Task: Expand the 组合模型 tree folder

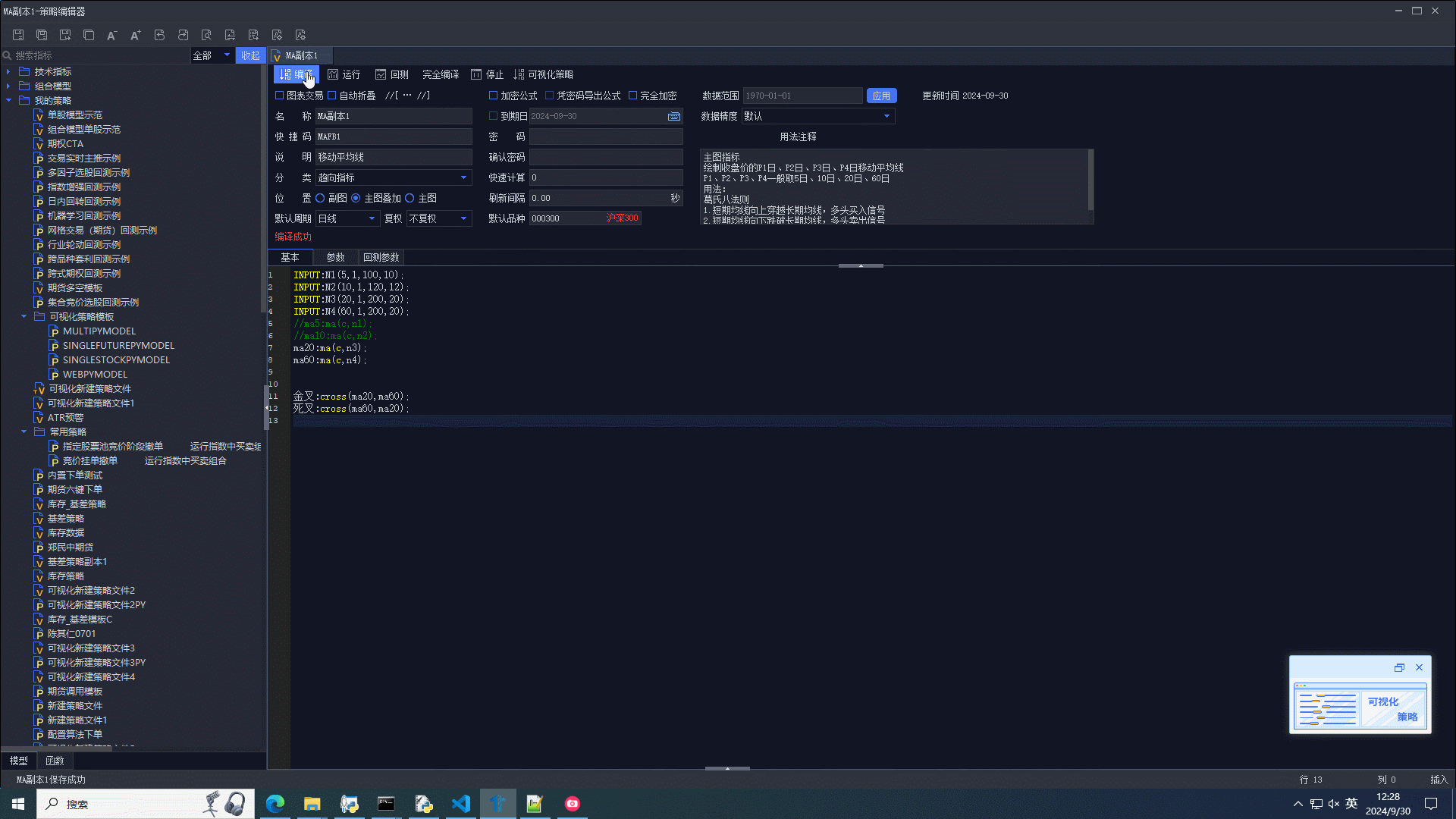Action: (8, 86)
